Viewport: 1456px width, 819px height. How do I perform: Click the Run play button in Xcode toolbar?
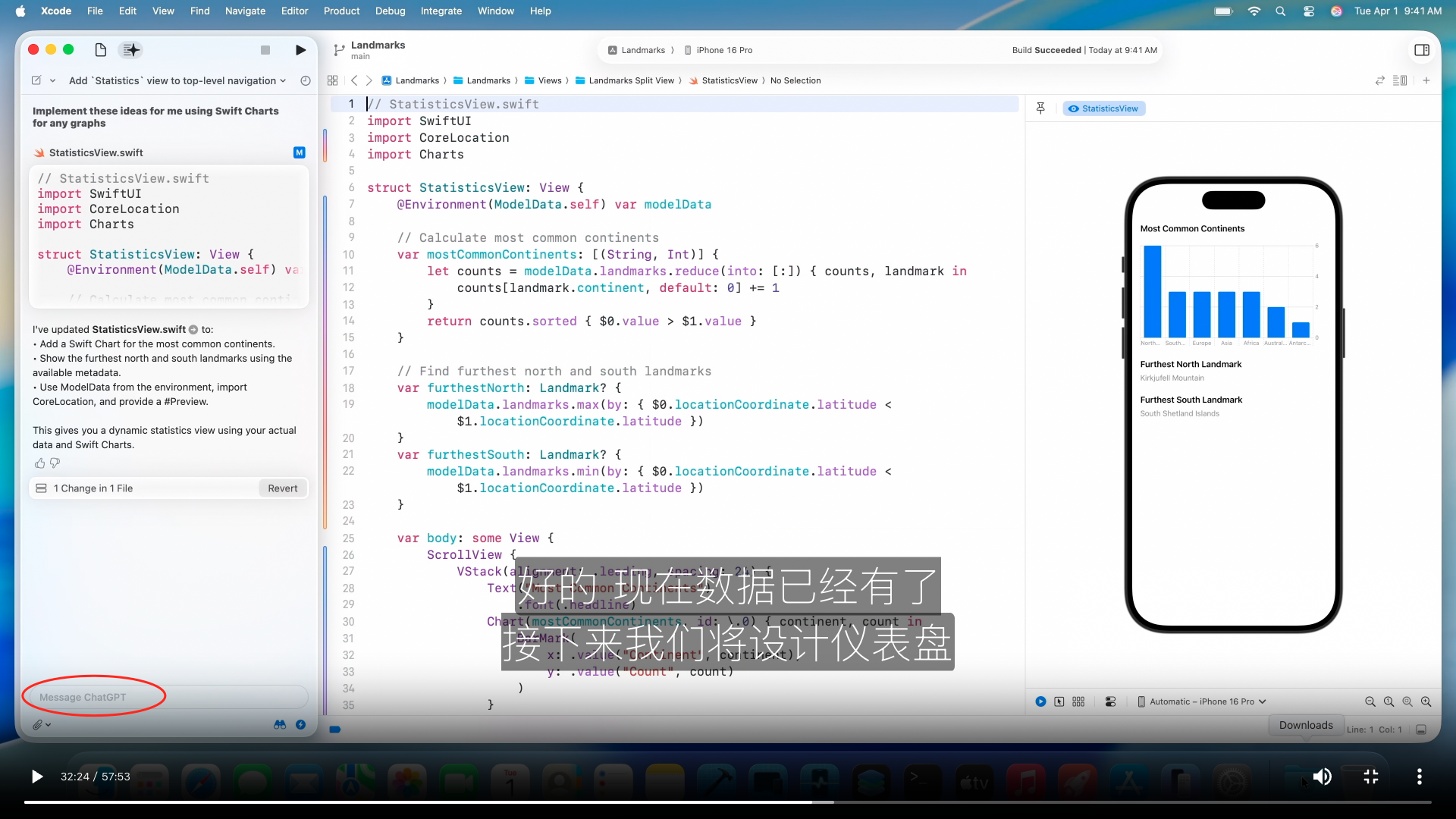(x=300, y=50)
